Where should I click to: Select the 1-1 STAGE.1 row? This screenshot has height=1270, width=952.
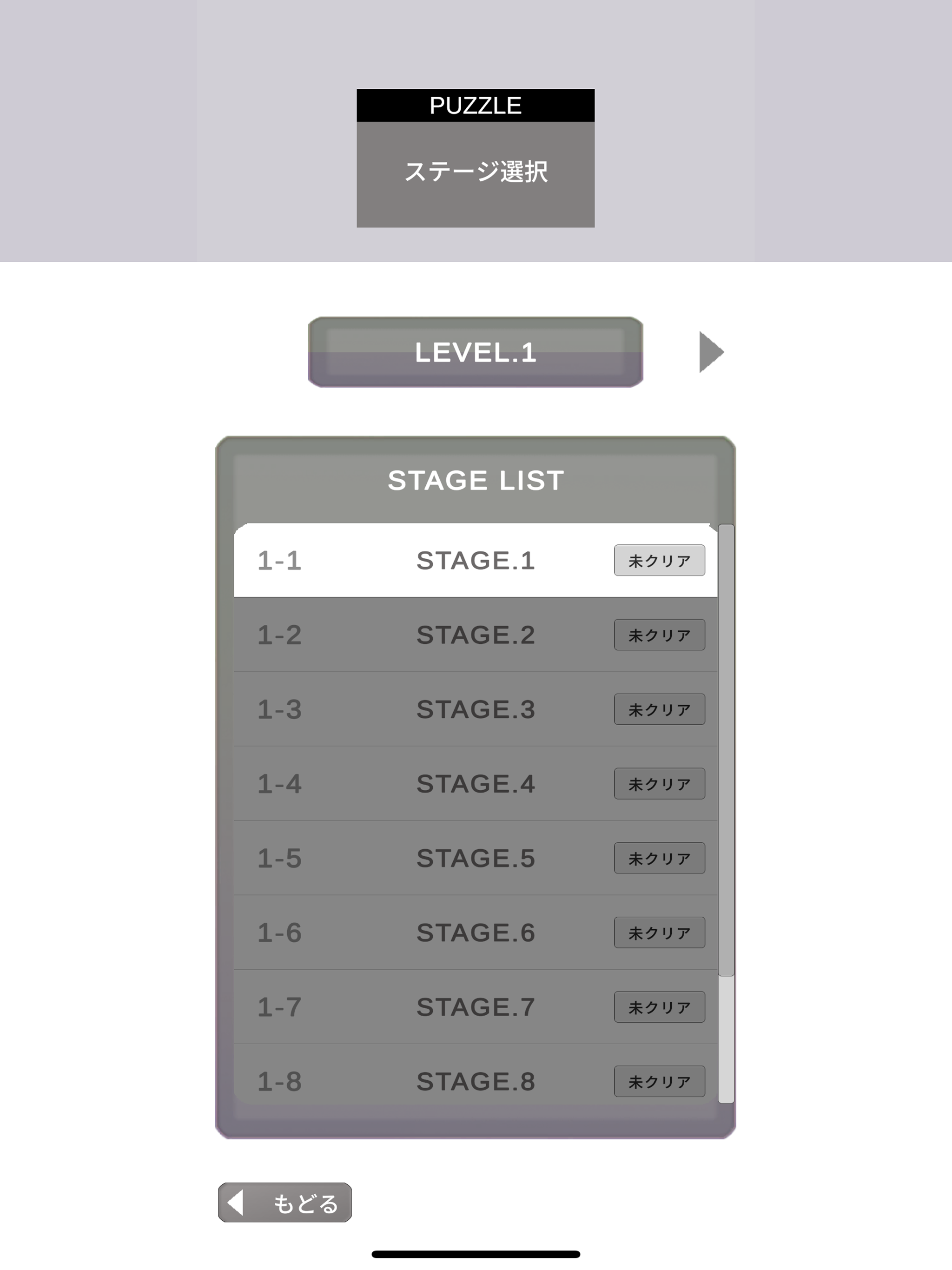[x=475, y=560]
